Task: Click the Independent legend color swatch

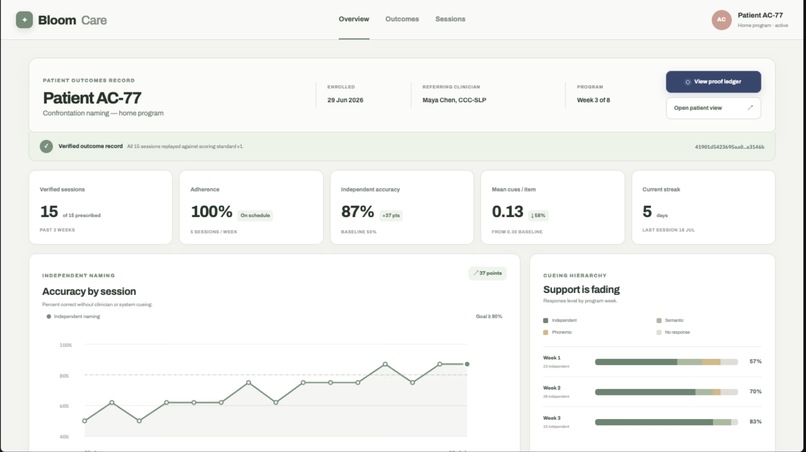Action: [545, 320]
